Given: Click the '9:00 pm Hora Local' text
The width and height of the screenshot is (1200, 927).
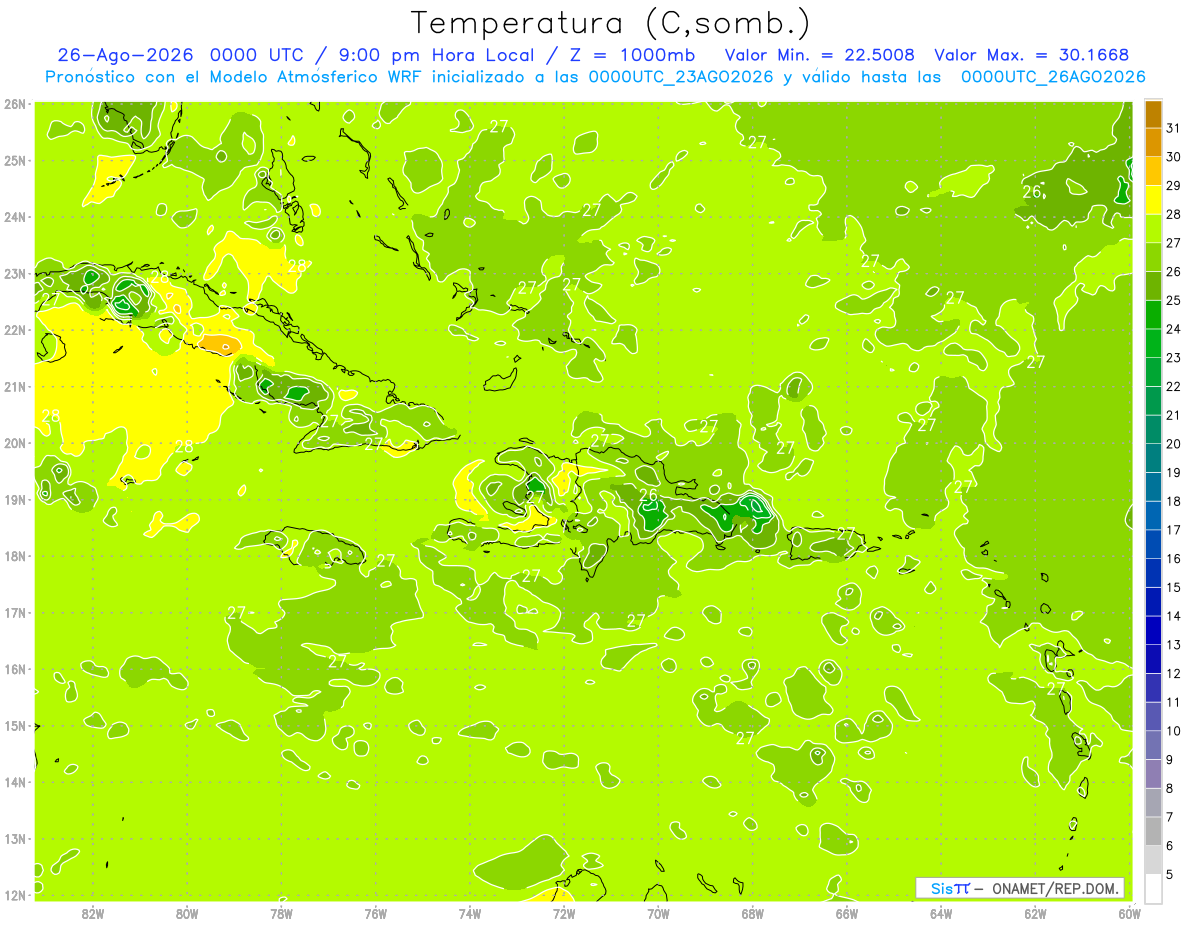Looking at the screenshot, I should [435, 55].
